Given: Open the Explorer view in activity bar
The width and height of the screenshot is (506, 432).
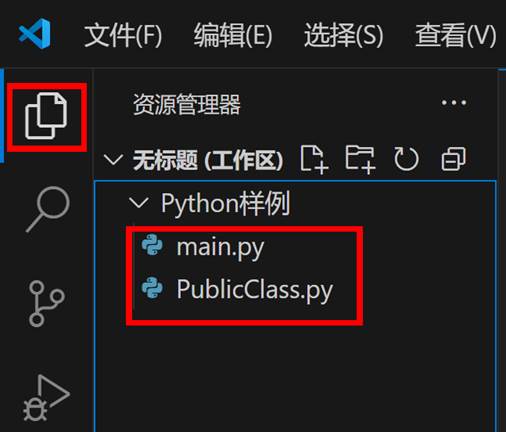Looking at the screenshot, I should coord(46,117).
